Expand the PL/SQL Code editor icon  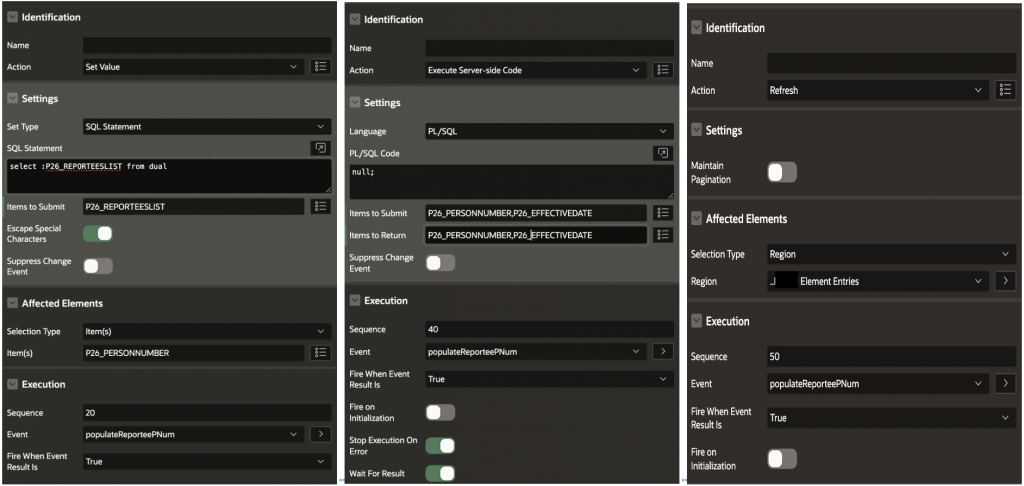[662, 153]
